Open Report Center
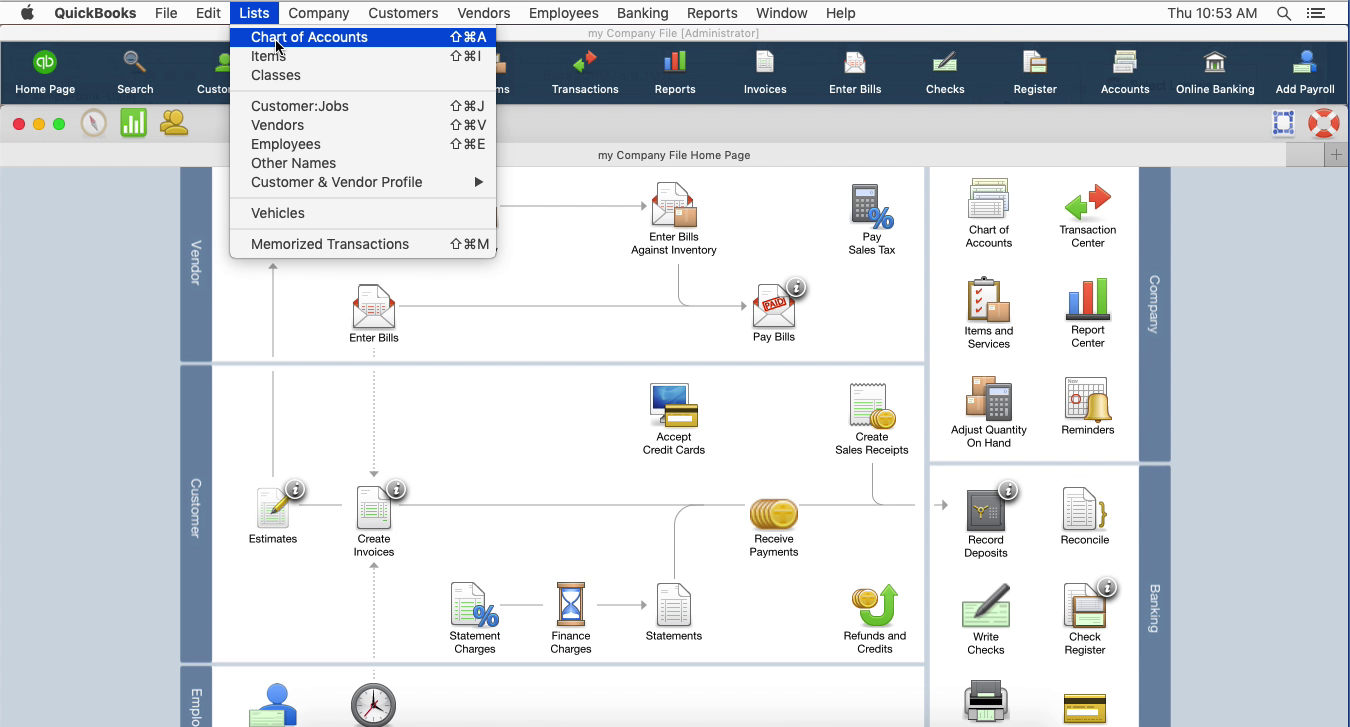The height and width of the screenshot is (727, 1350). 1088,313
